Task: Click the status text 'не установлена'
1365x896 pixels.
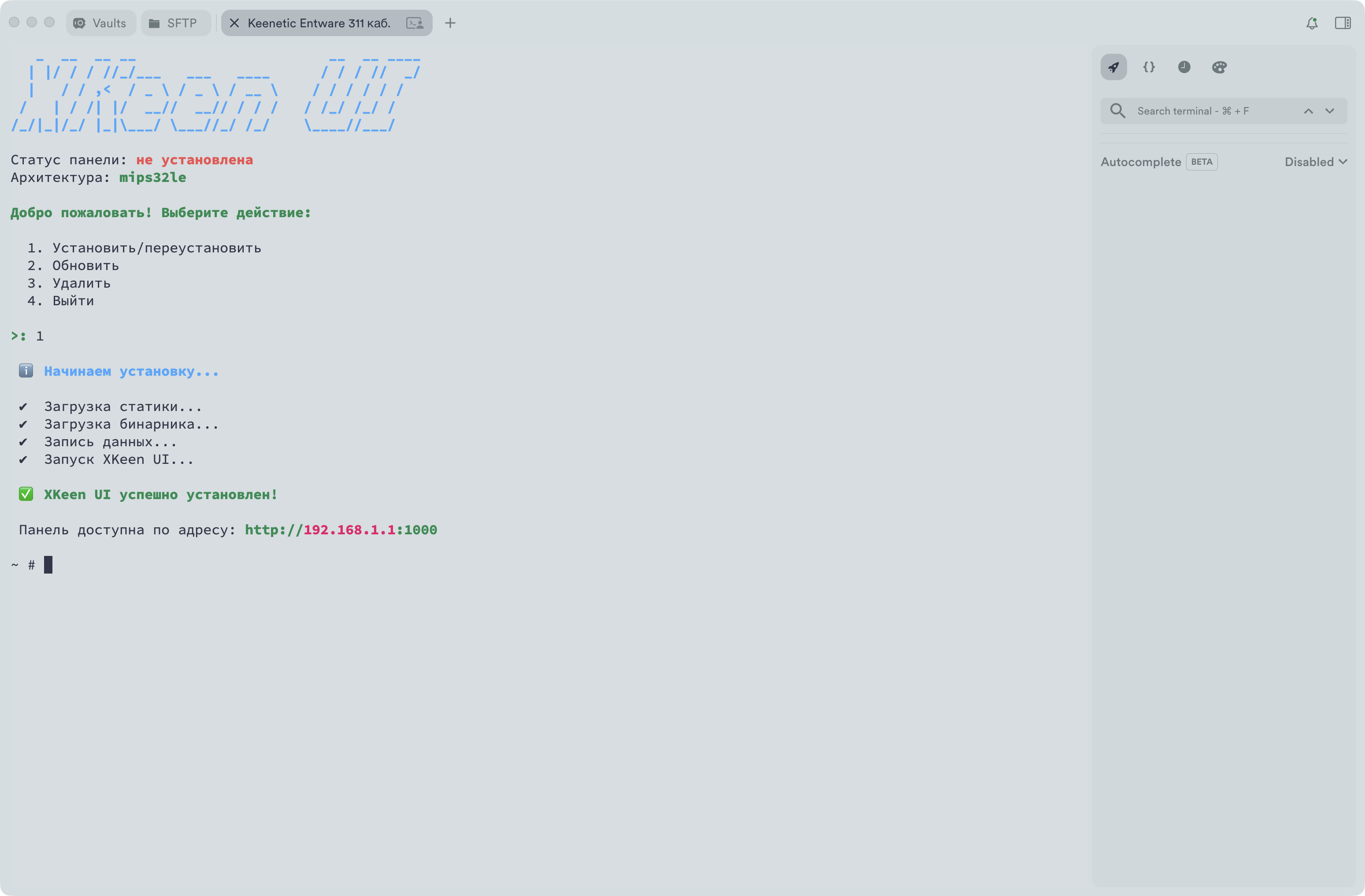Action: coord(194,160)
